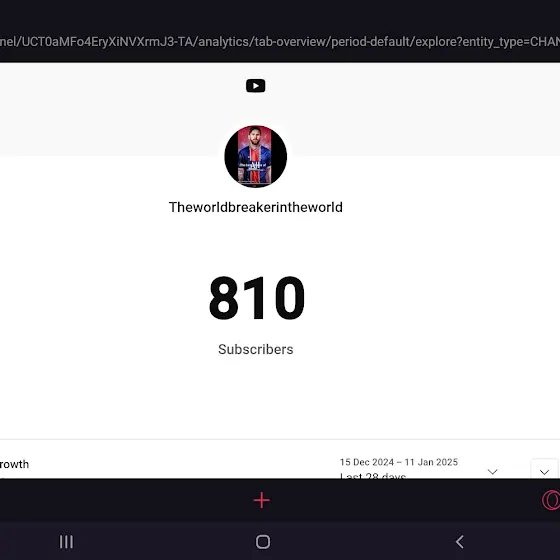
Task: Click the Subscribers label
Action: (256, 349)
